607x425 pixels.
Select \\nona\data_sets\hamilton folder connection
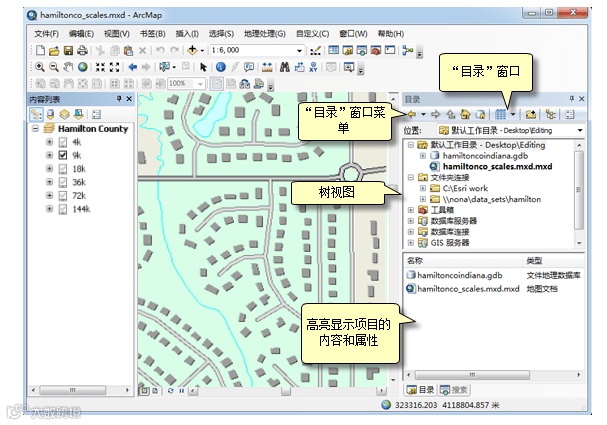(x=492, y=199)
